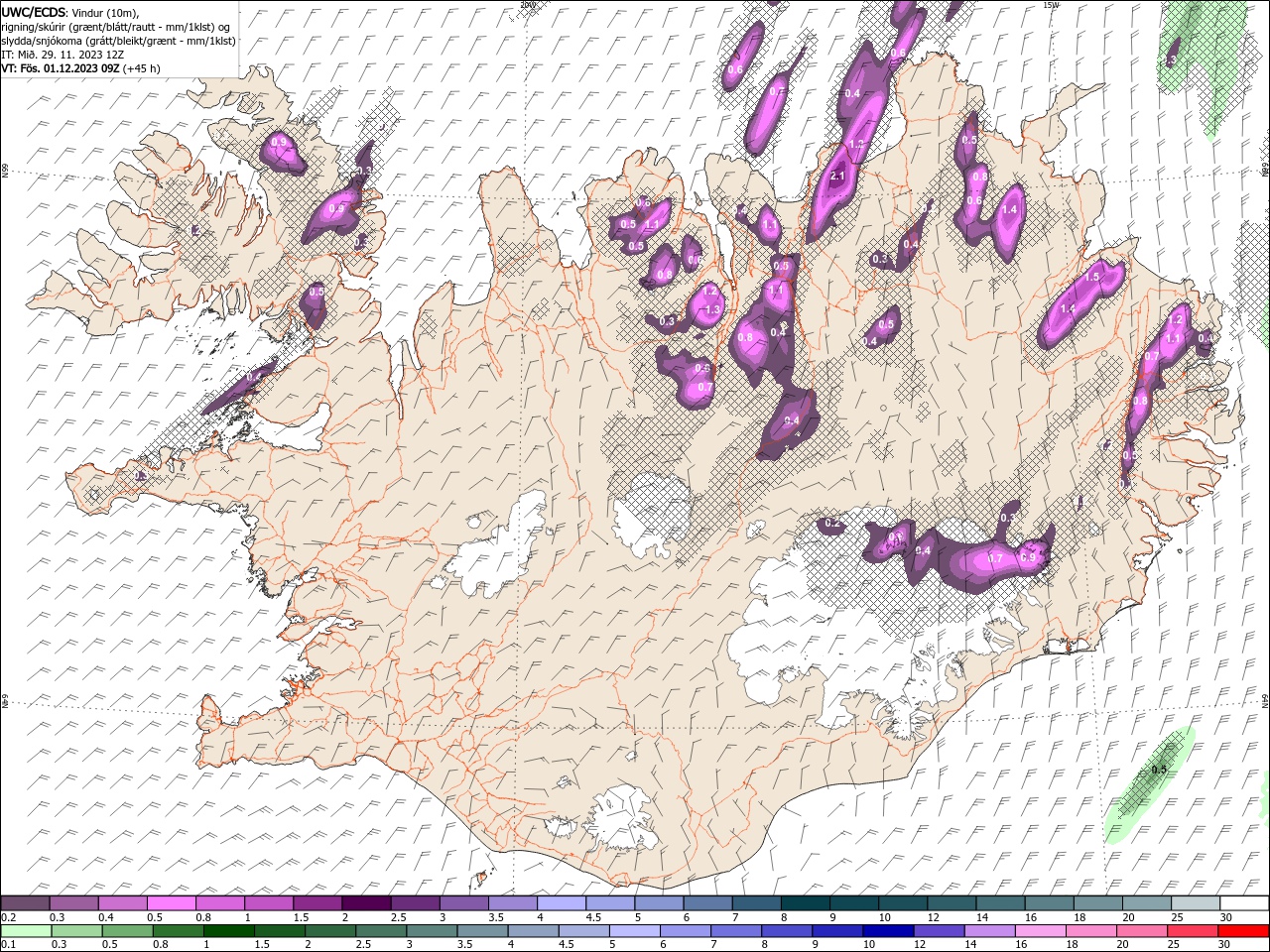1270x952 pixels.
Task: Pick the 0.5 swatch in the green rain scale
Action: pos(128,931)
